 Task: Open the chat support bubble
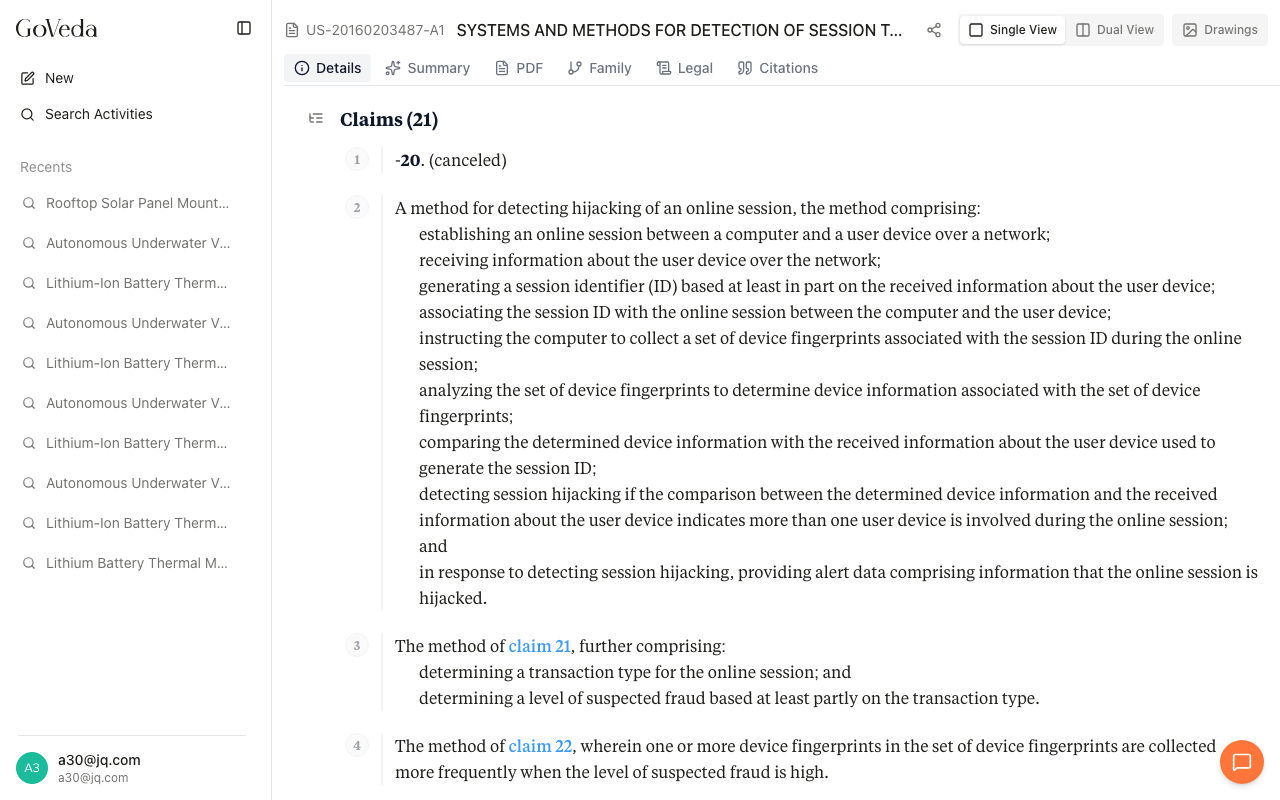point(1242,762)
